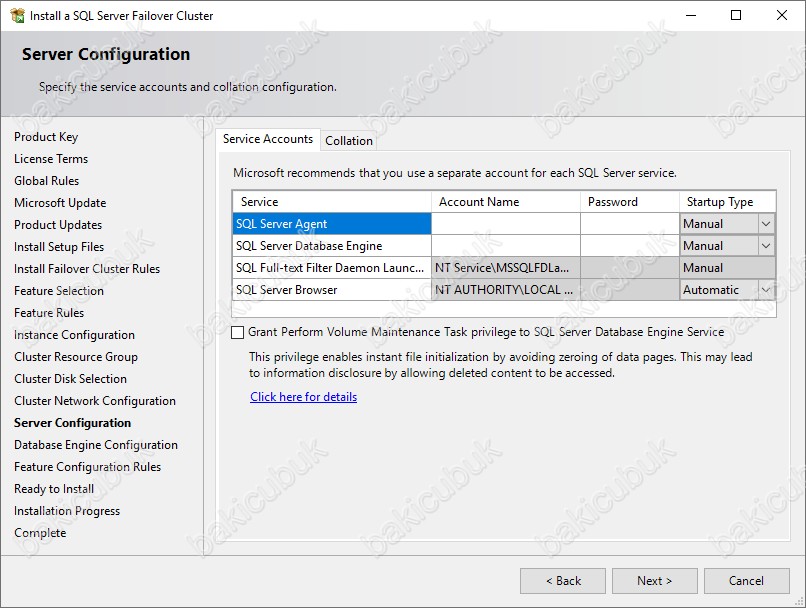Viewport: 806px width, 608px height.
Task: Open Startup Type dropdown for SQL Server Database Engine
Action: [x=765, y=246]
